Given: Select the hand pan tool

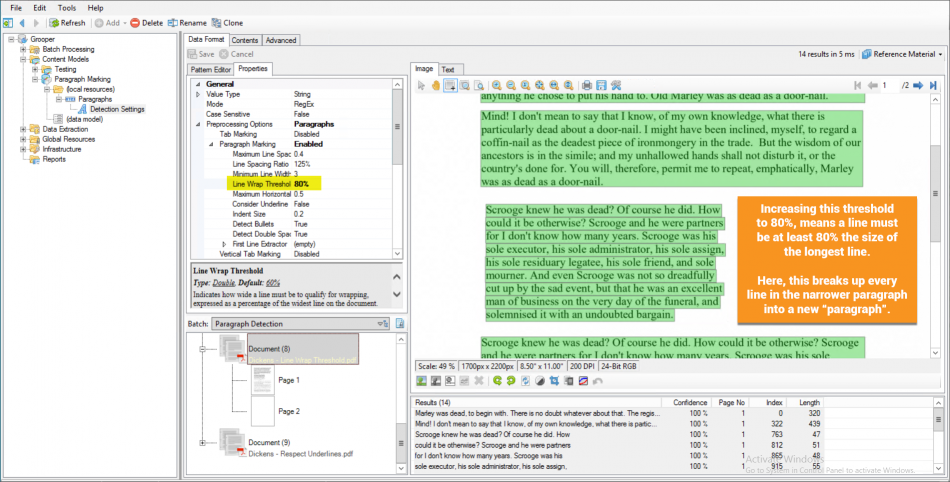Looking at the screenshot, I should [x=436, y=85].
